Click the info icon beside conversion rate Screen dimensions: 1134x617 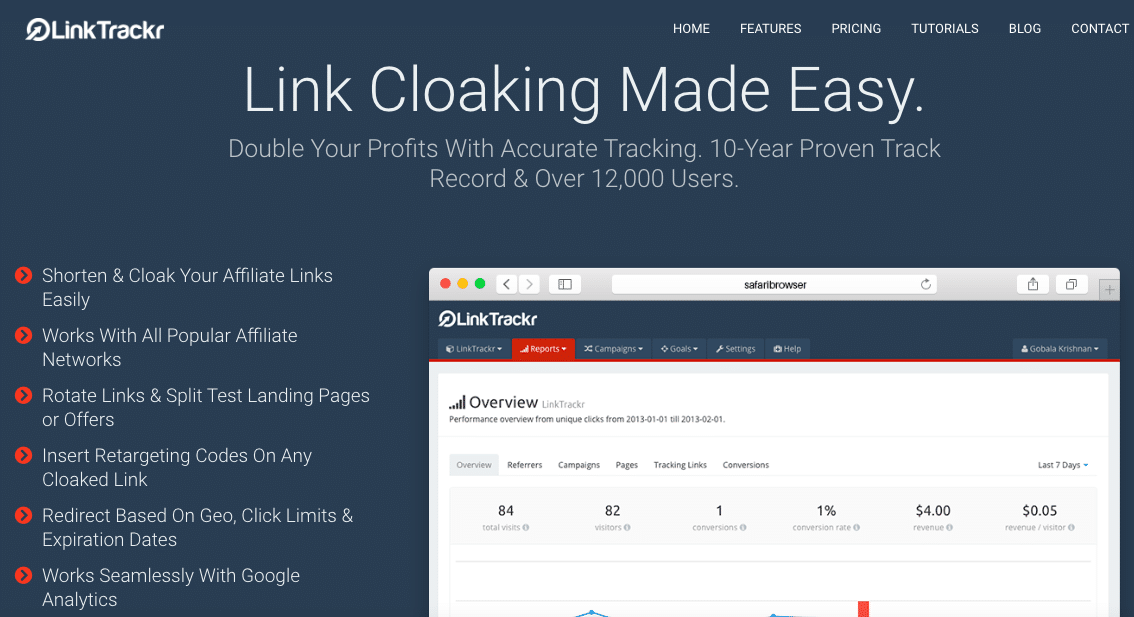pos(856,528)
